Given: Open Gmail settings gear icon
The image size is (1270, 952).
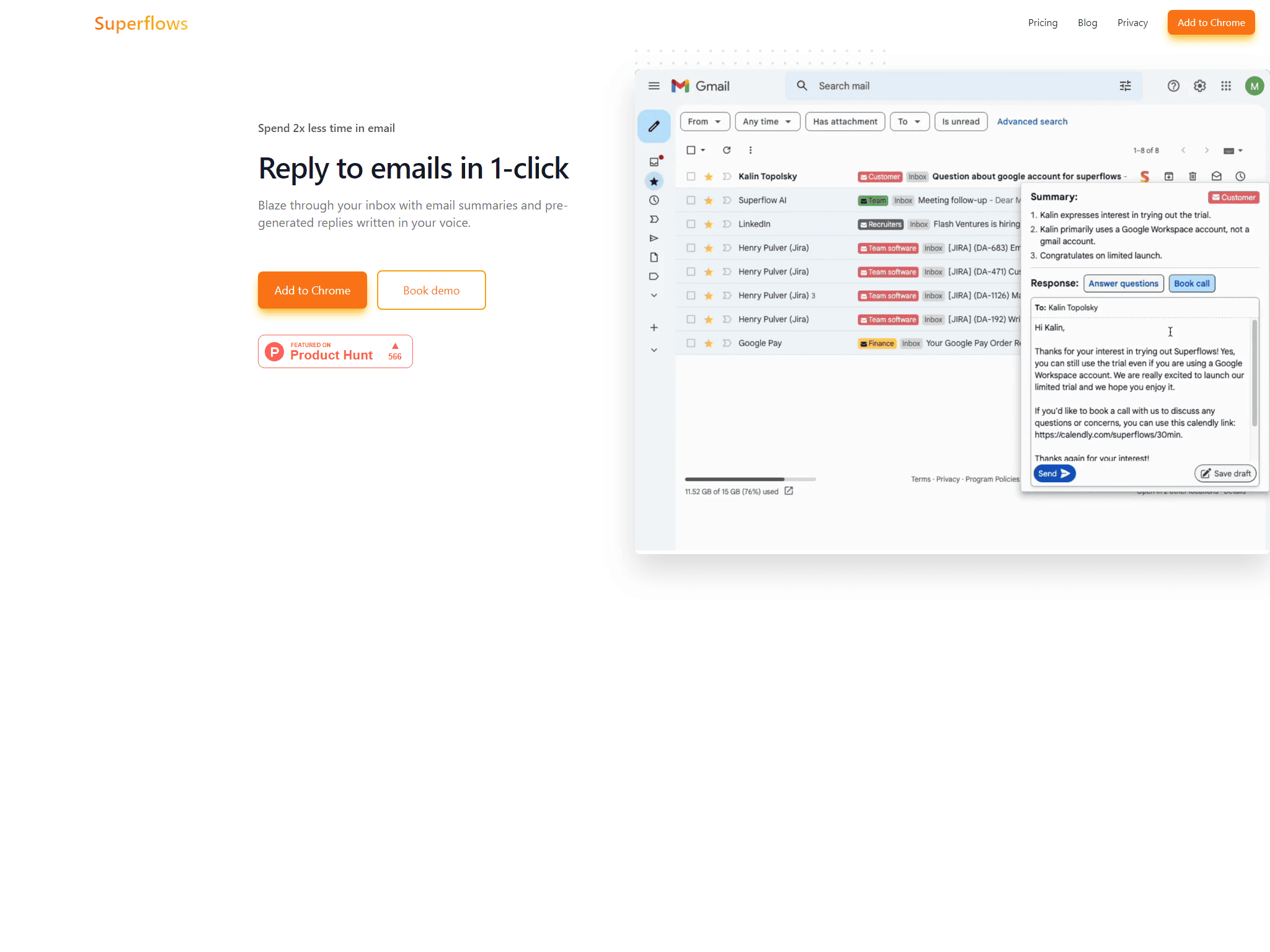Looking at the screenshot, I should 1200,86.
